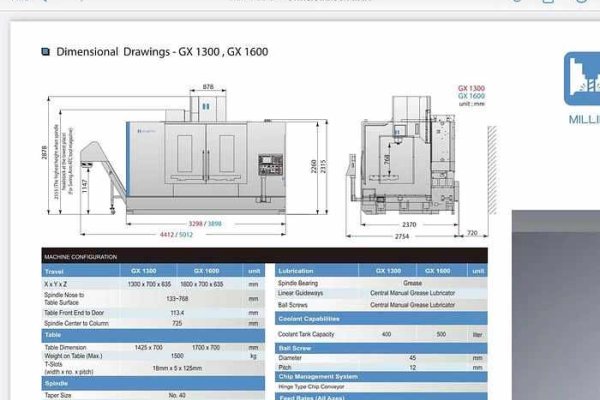The height and width of the screenshot is (400, 600).
Task: Select Central Manual Grease Lubricator in Ball Screws row
Action: [x=412, y=305]
